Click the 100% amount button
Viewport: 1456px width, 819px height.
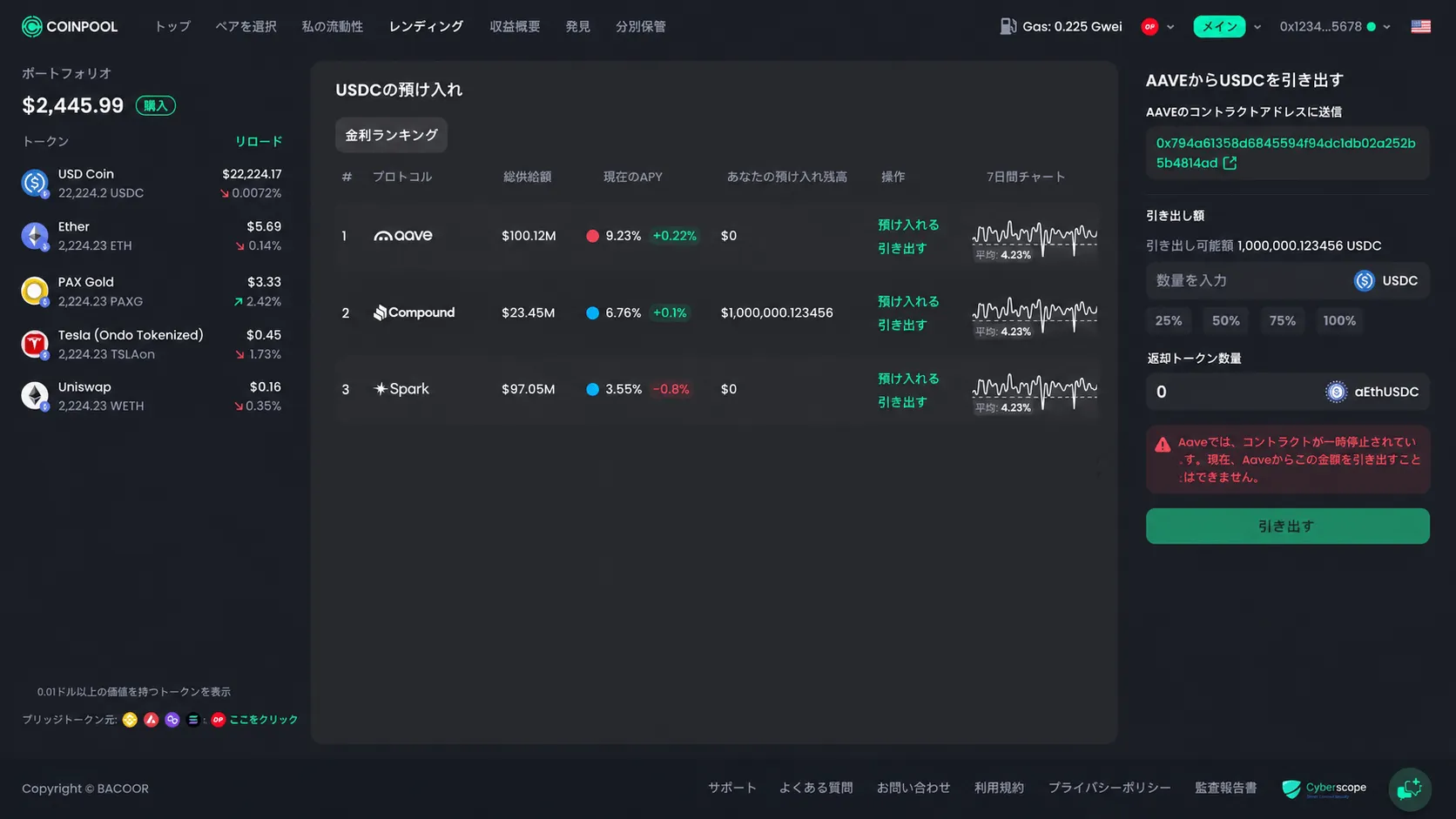(1339, 320)
